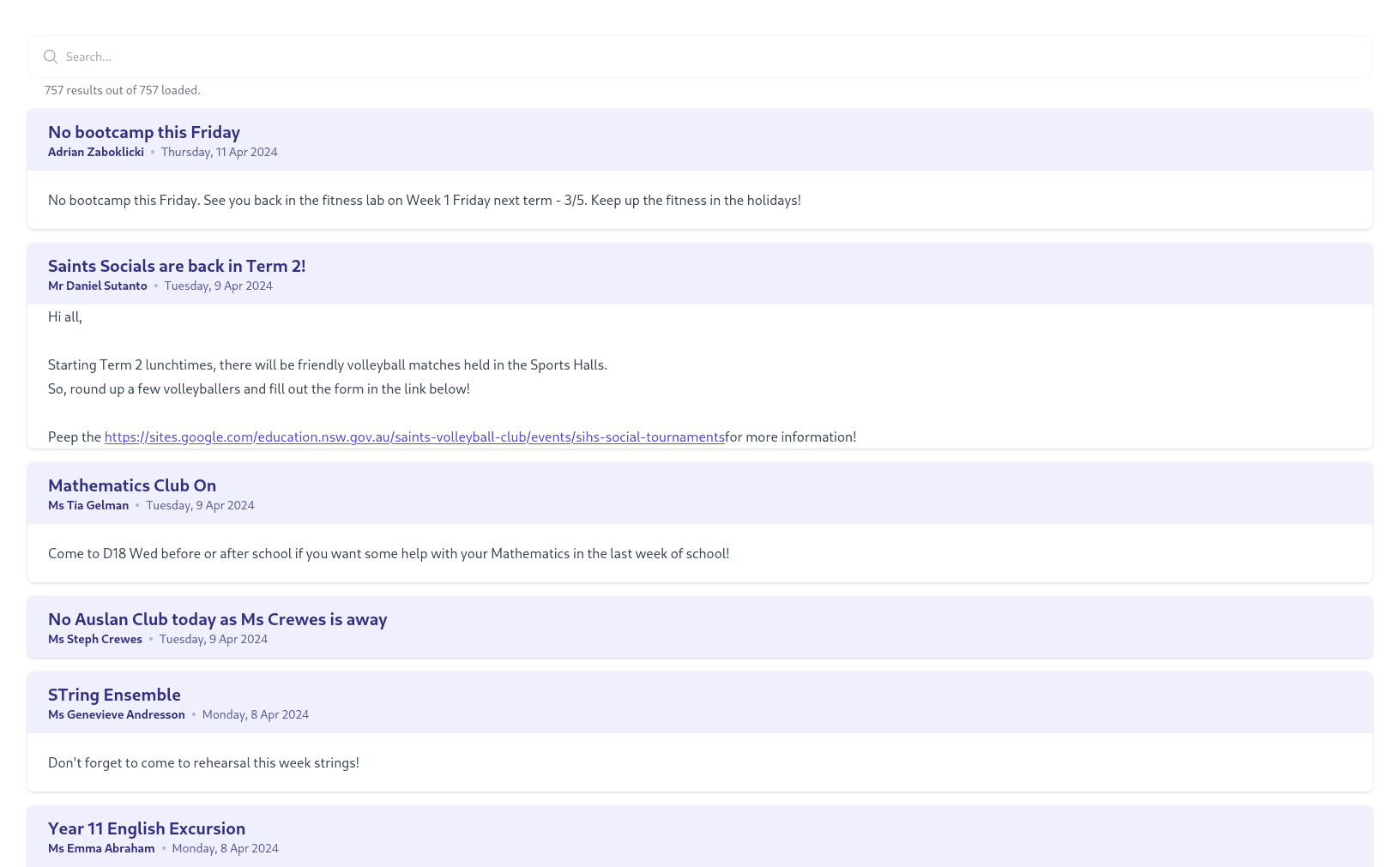Select the 'Mathematics Club On' heading
The image size is (1400, 867).
point(132,485)
